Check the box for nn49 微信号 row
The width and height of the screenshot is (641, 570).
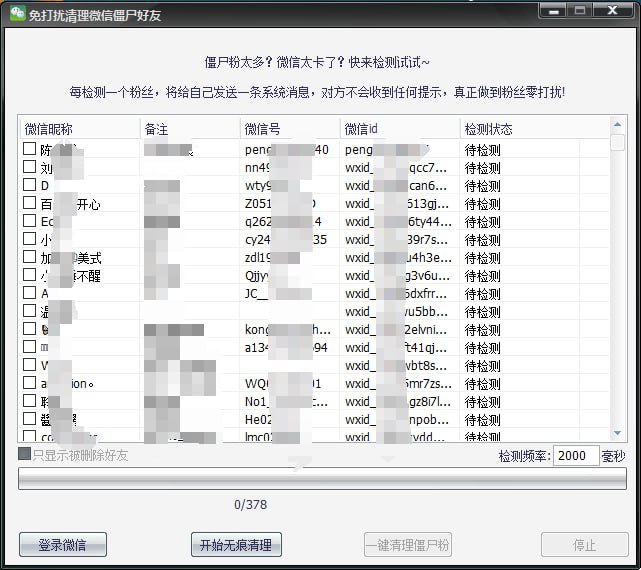click(29, 167)
